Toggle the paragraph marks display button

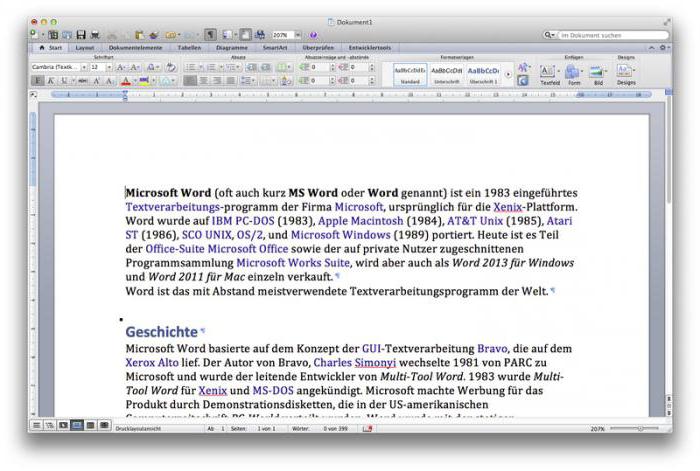[210, 35]
